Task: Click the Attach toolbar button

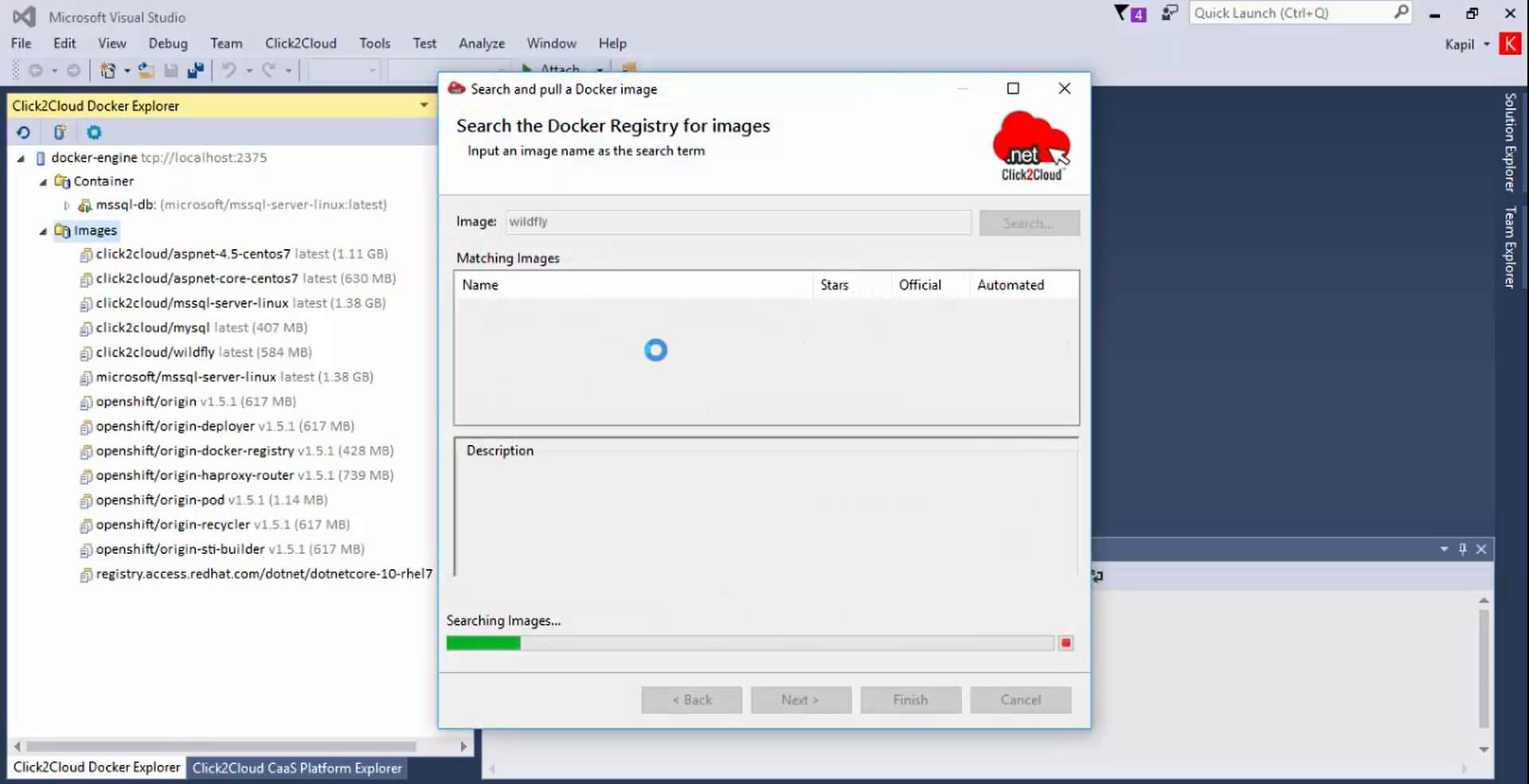Action: [x=551, y=69]
